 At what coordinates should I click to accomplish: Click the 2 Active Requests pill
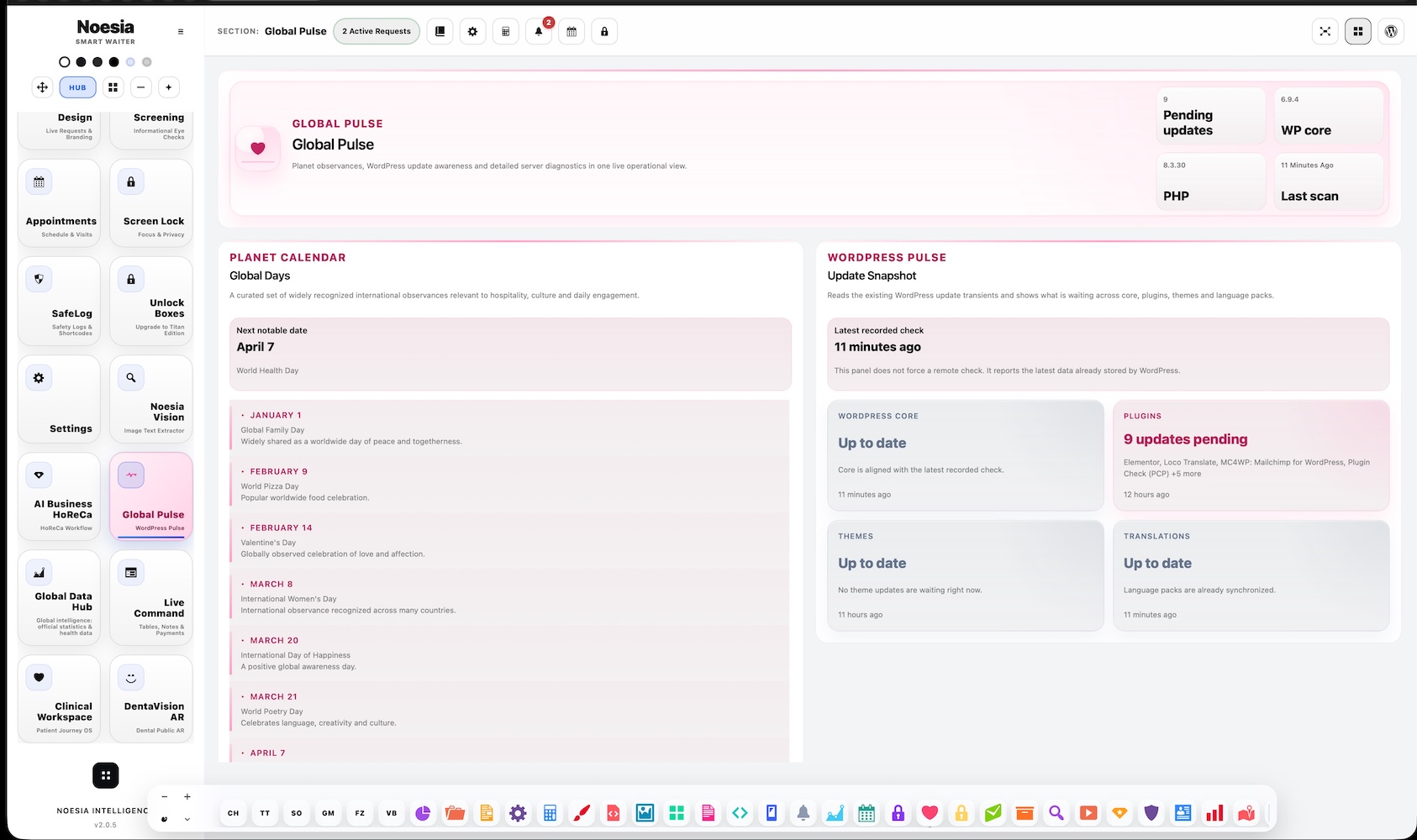377,31
